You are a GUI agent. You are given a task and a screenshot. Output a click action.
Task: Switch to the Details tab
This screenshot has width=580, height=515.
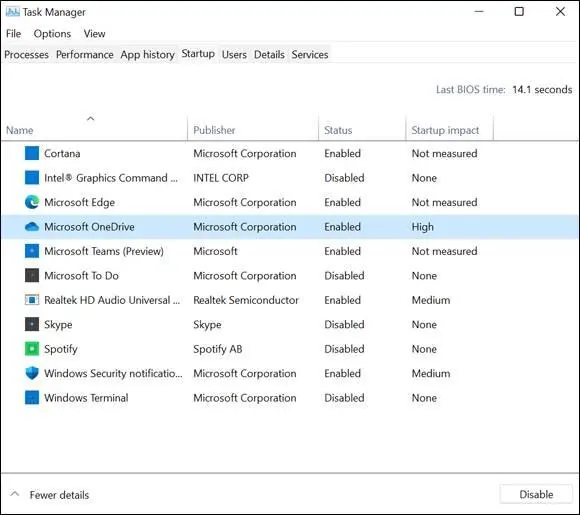click(x=269, y=55)
